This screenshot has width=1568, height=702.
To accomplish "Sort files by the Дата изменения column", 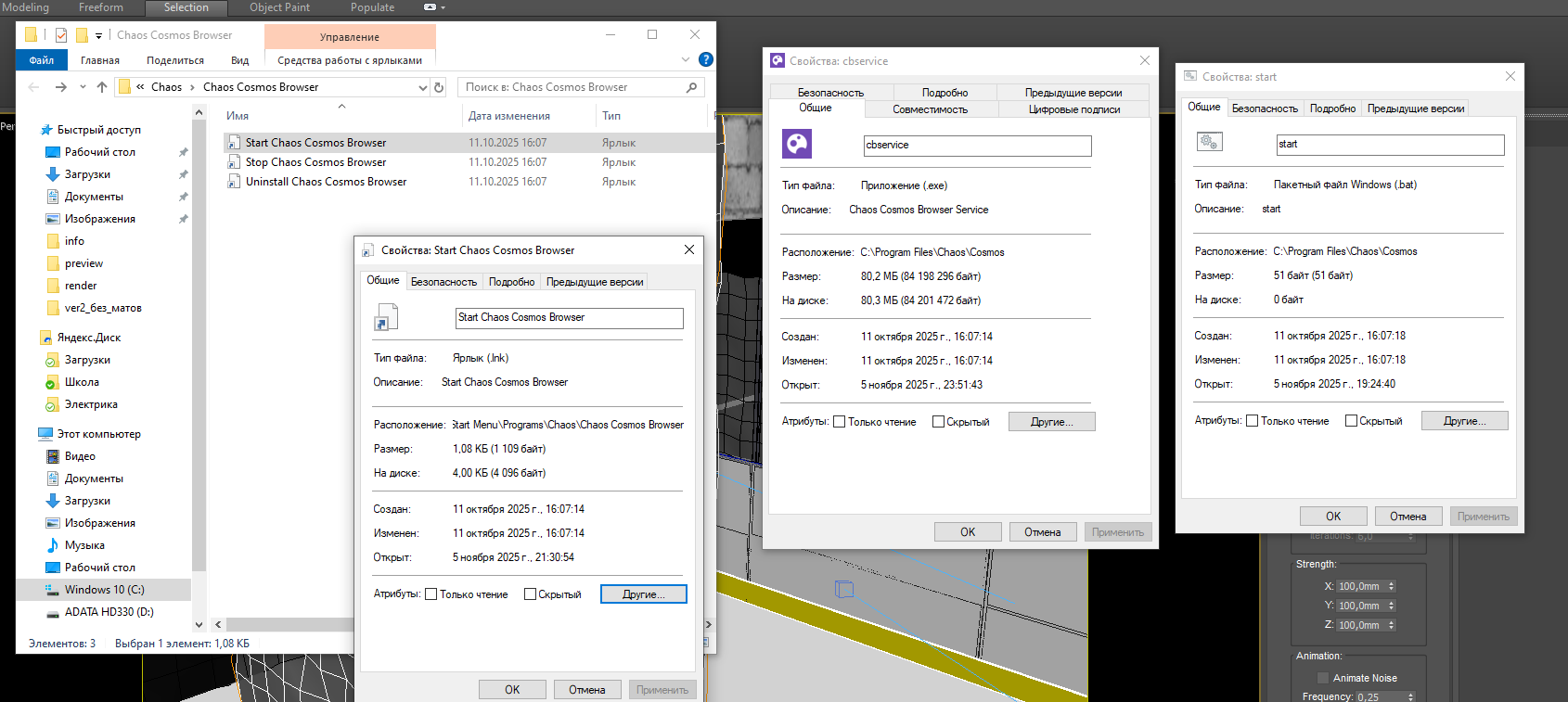I will pos(529,116).
